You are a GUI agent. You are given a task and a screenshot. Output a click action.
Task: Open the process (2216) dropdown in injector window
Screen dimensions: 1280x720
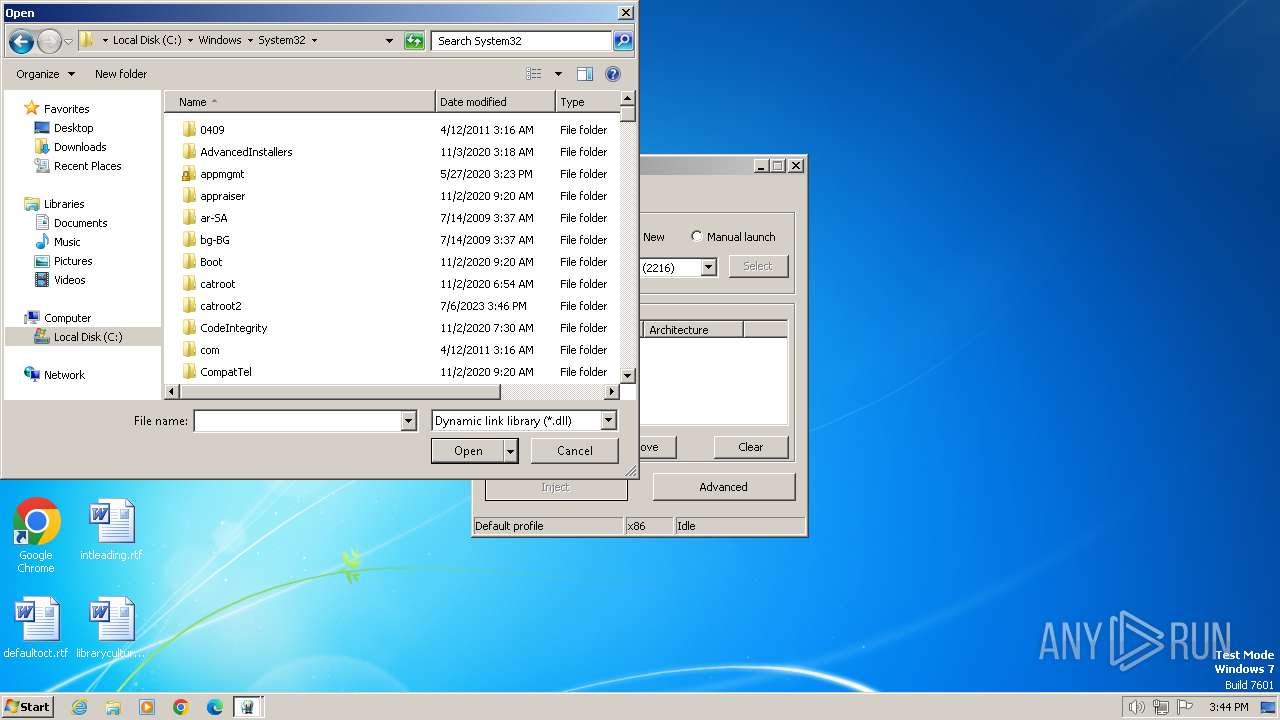[x=708, y=267]
